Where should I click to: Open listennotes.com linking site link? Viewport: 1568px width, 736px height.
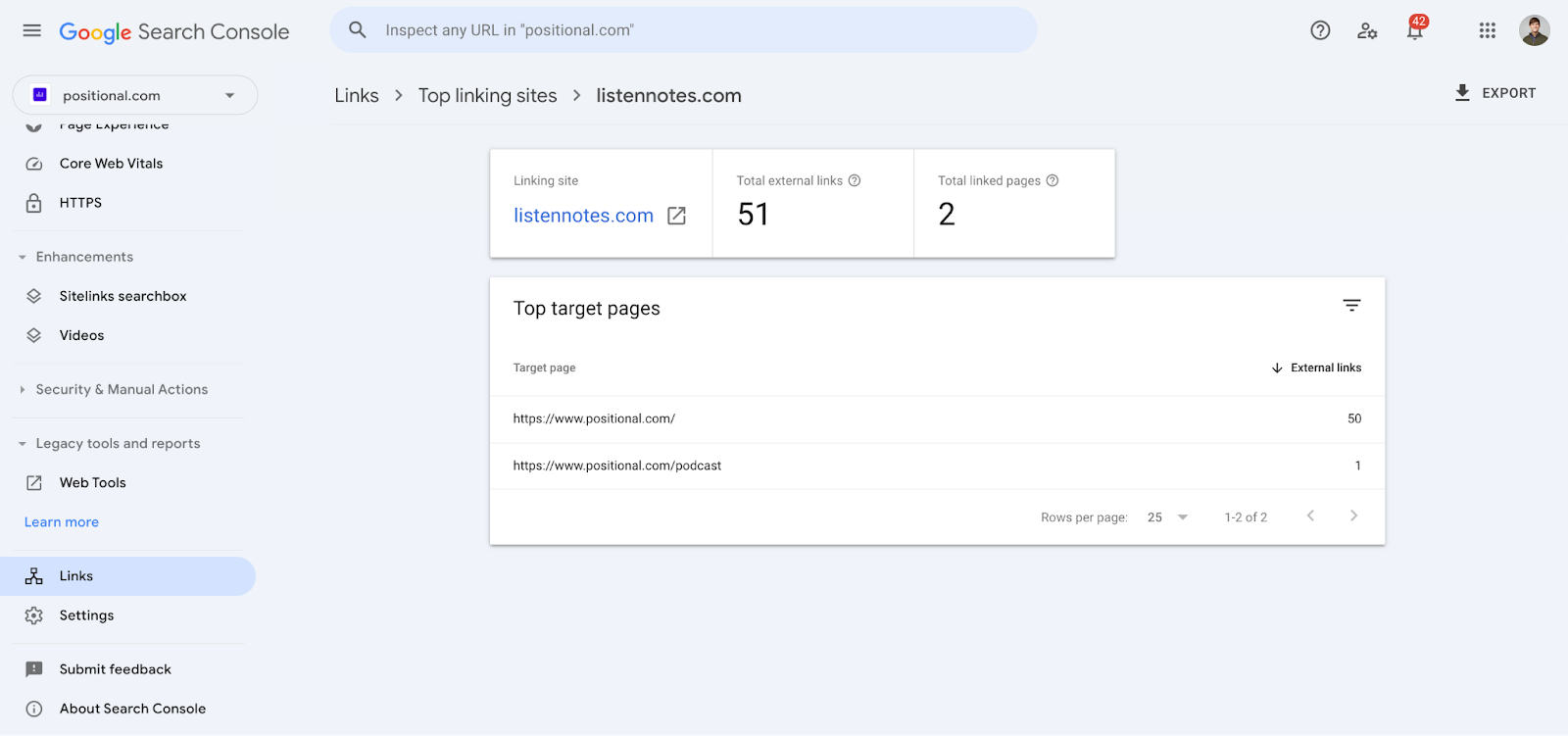(x=584, y=216)
